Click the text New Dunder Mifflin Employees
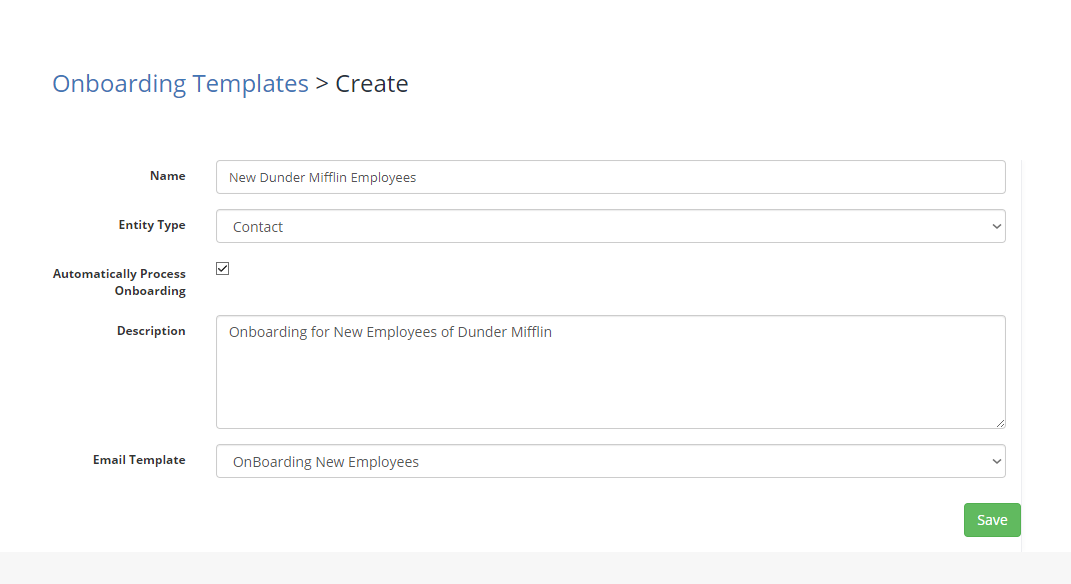The image size is (1071, 584). coord(322,178)
